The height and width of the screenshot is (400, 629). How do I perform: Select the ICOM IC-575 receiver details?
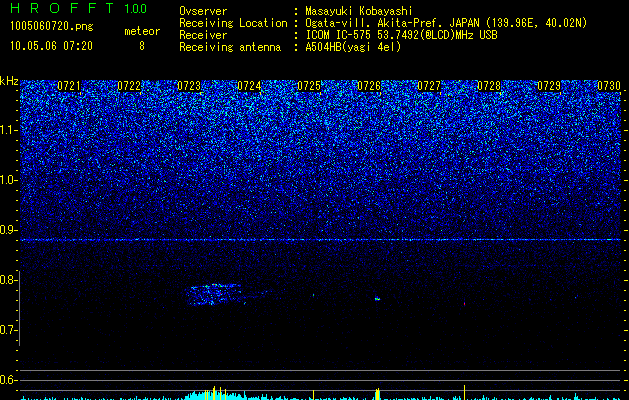pyautogui.click(x=401, y=35)
